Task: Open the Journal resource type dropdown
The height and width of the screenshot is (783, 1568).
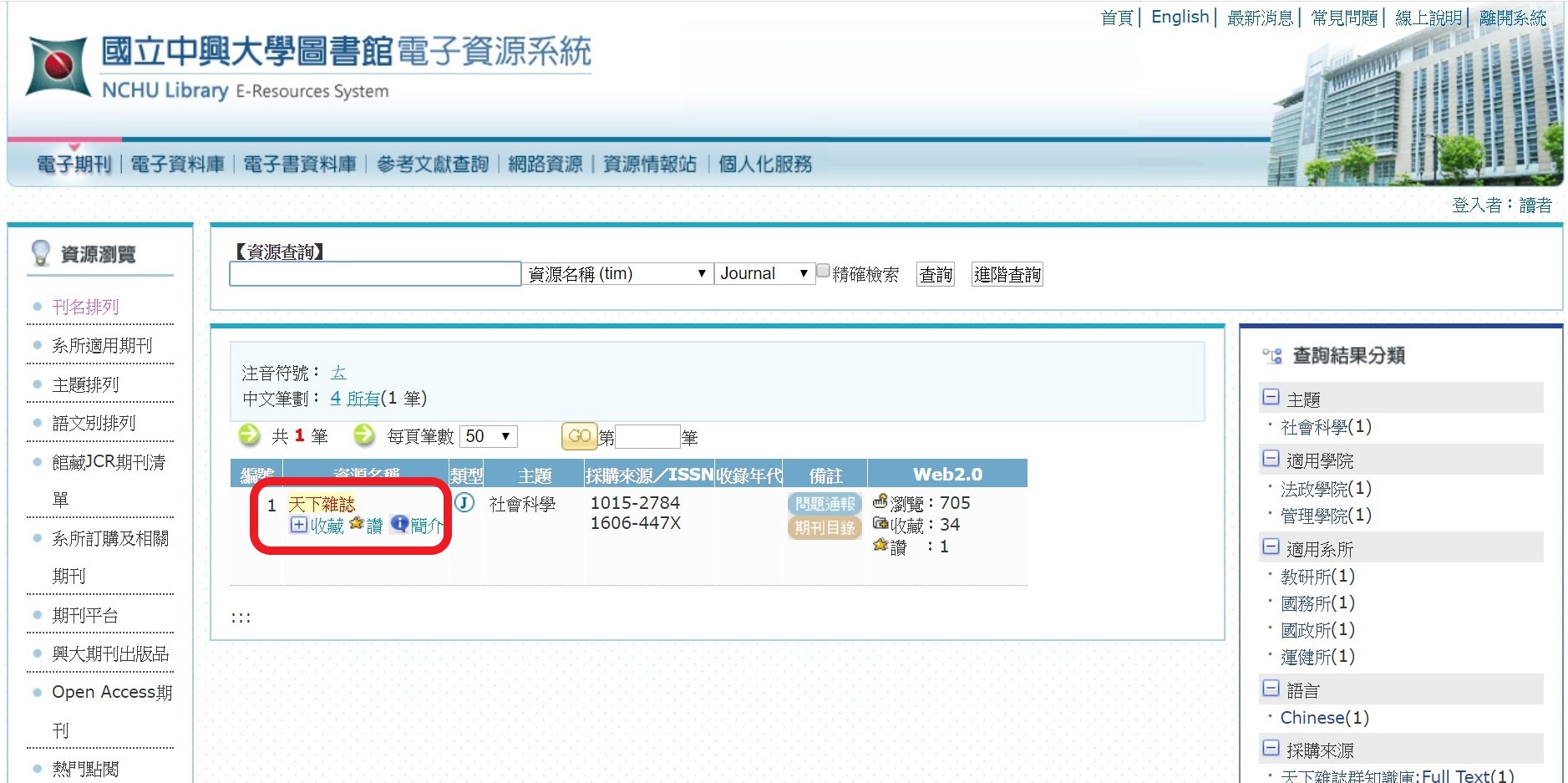Action: (764, 274)
